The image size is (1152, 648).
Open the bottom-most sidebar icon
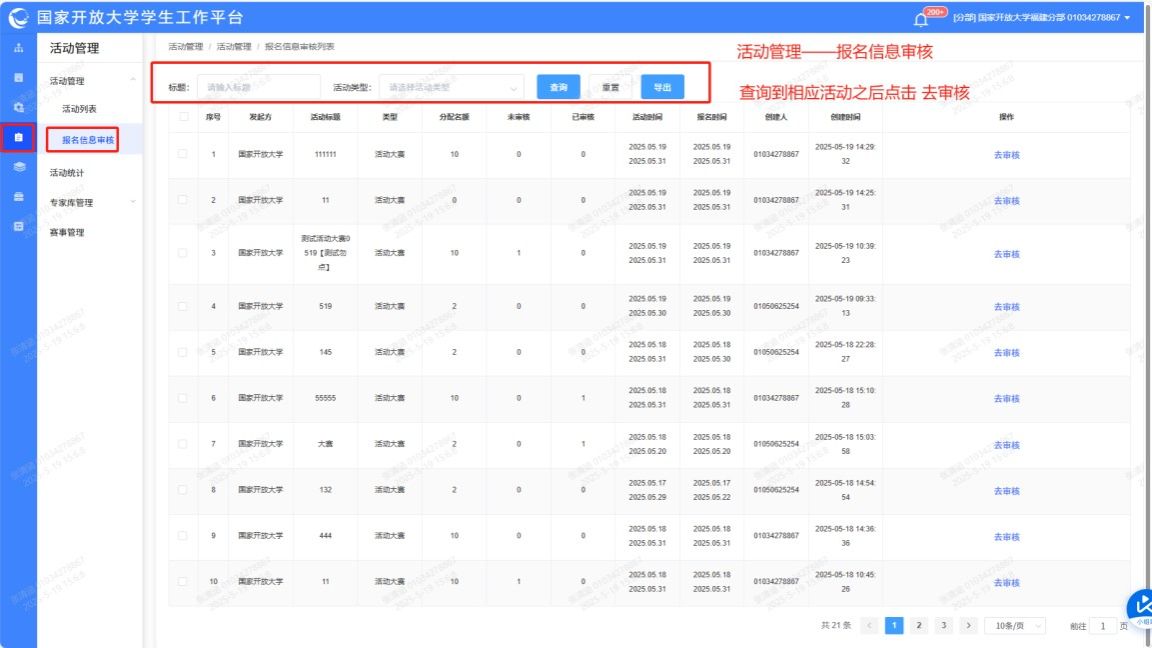[18, 226]
